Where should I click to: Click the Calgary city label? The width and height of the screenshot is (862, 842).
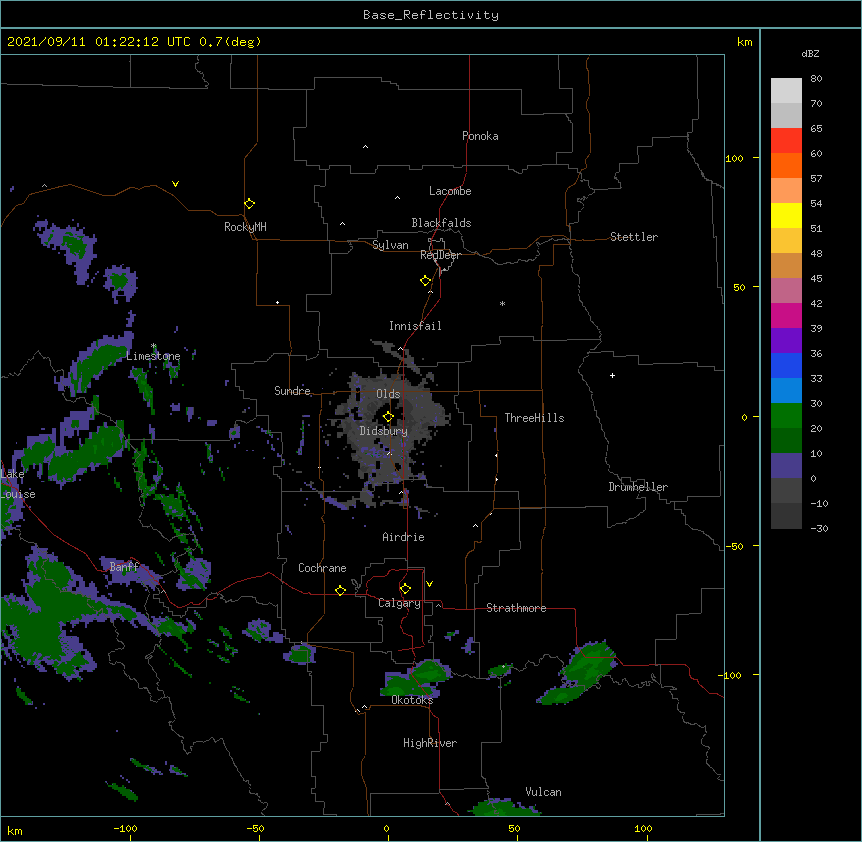[399, 603]
